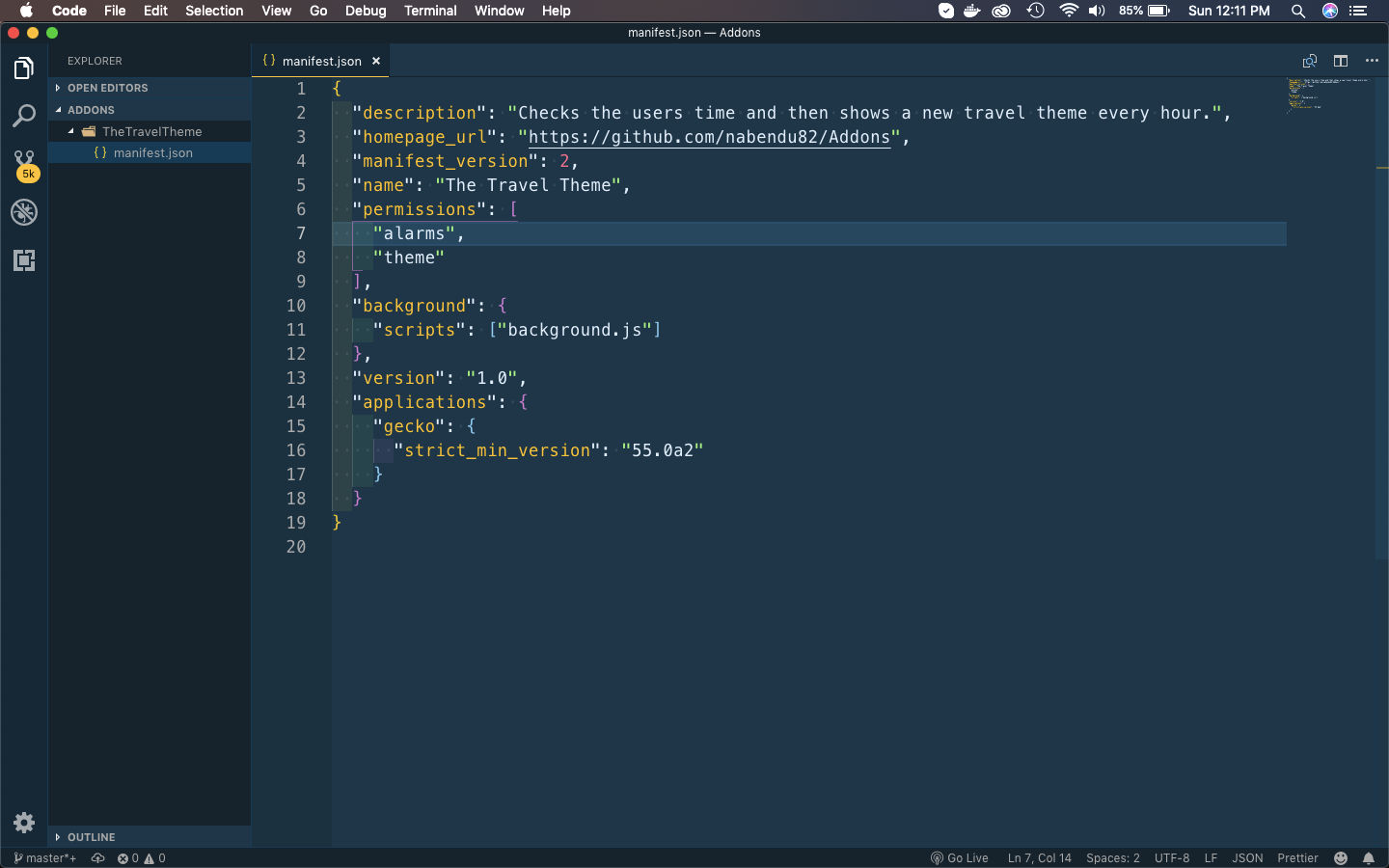Expand the Open Editors section
The image size is (1389, 868).
tap(150, 88)
